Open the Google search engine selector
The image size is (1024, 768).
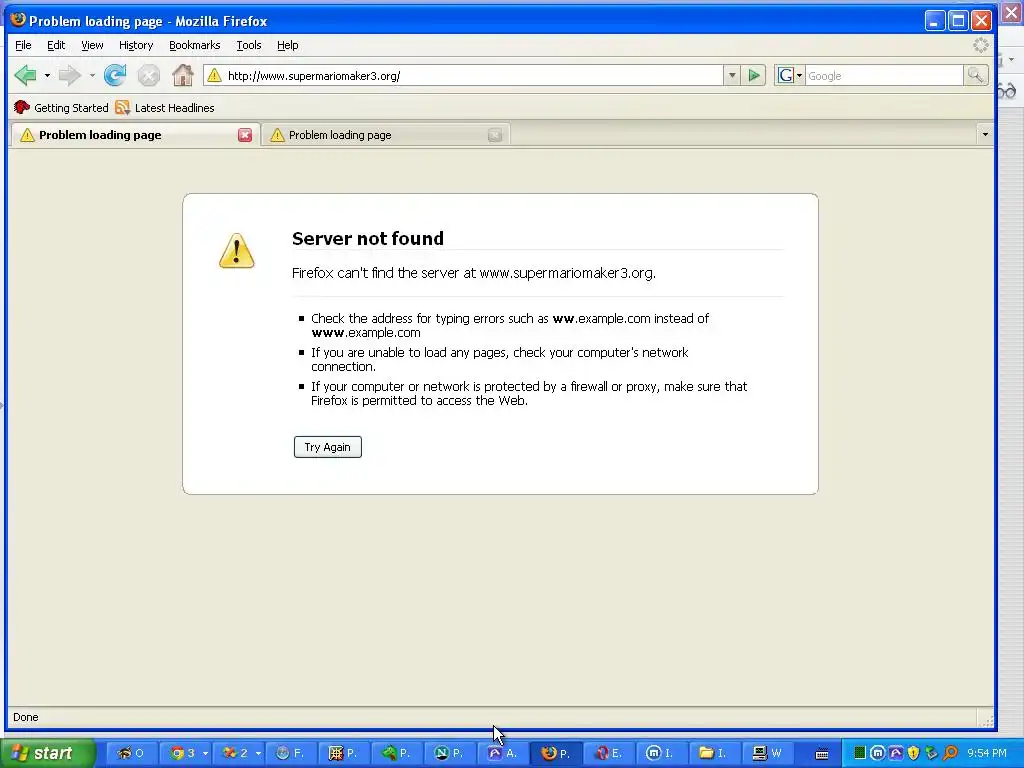coord(790,76)
